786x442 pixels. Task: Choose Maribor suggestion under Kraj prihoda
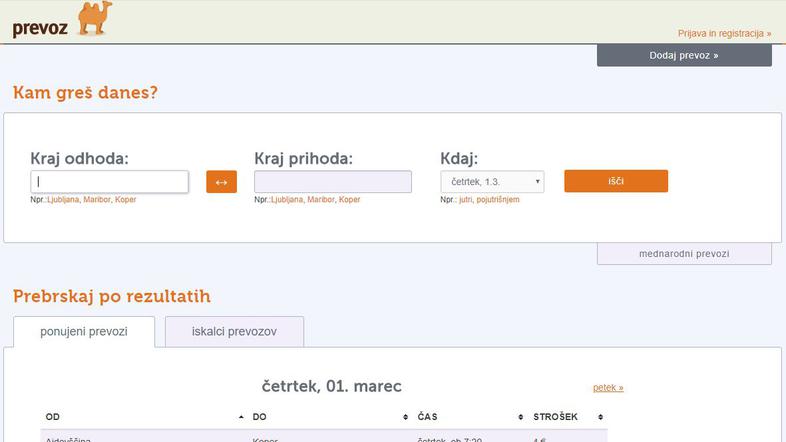pos(321,199)
